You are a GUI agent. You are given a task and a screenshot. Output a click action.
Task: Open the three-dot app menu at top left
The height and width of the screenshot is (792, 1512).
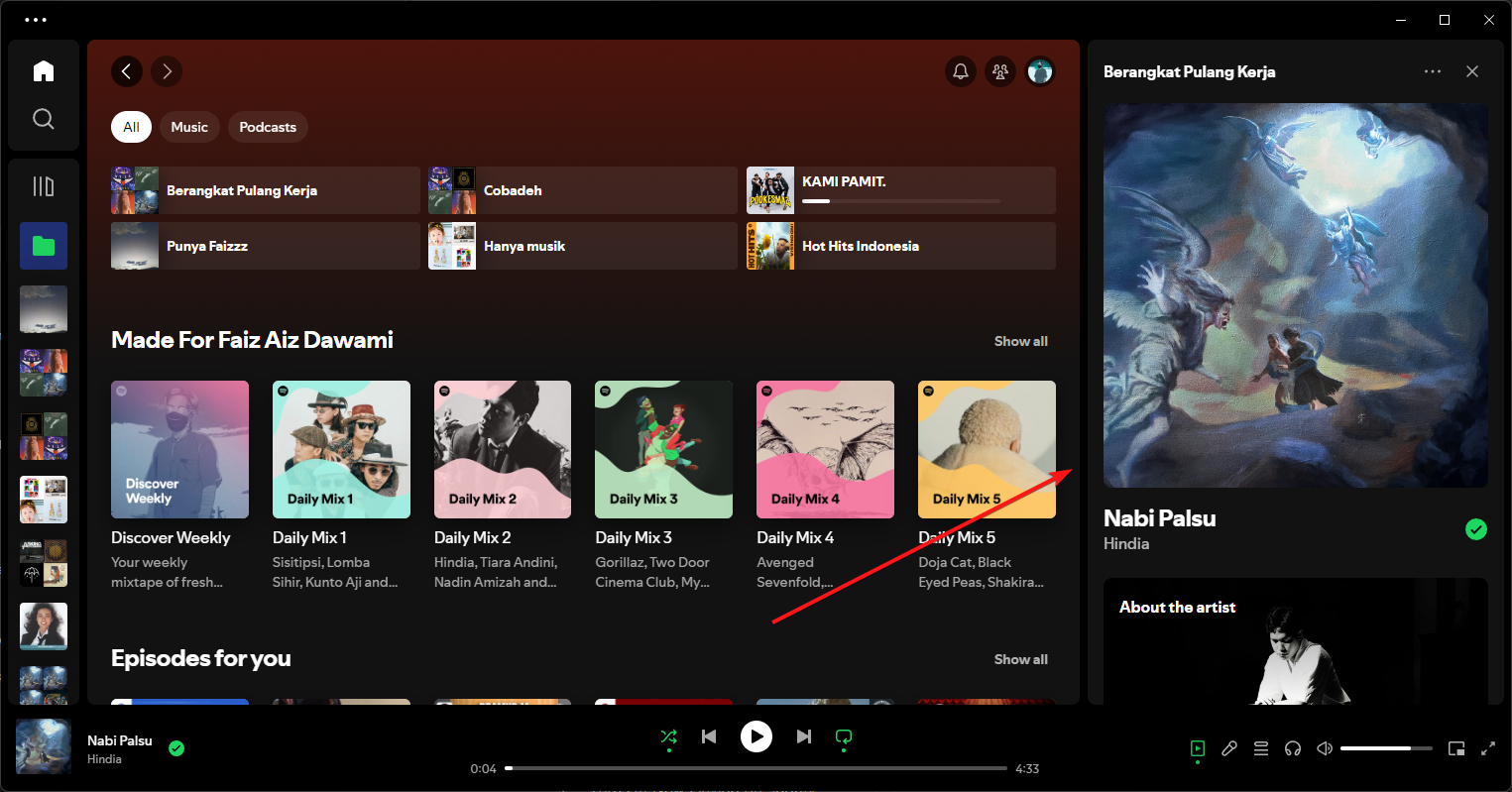(x=35, y=20)
